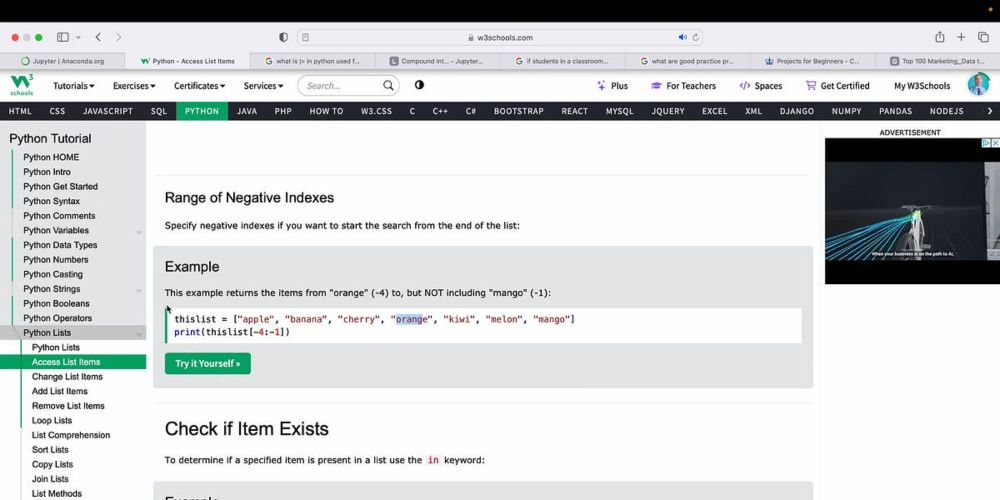Open Spaces link
1000x500 pixels.
(x=760, y=85)
